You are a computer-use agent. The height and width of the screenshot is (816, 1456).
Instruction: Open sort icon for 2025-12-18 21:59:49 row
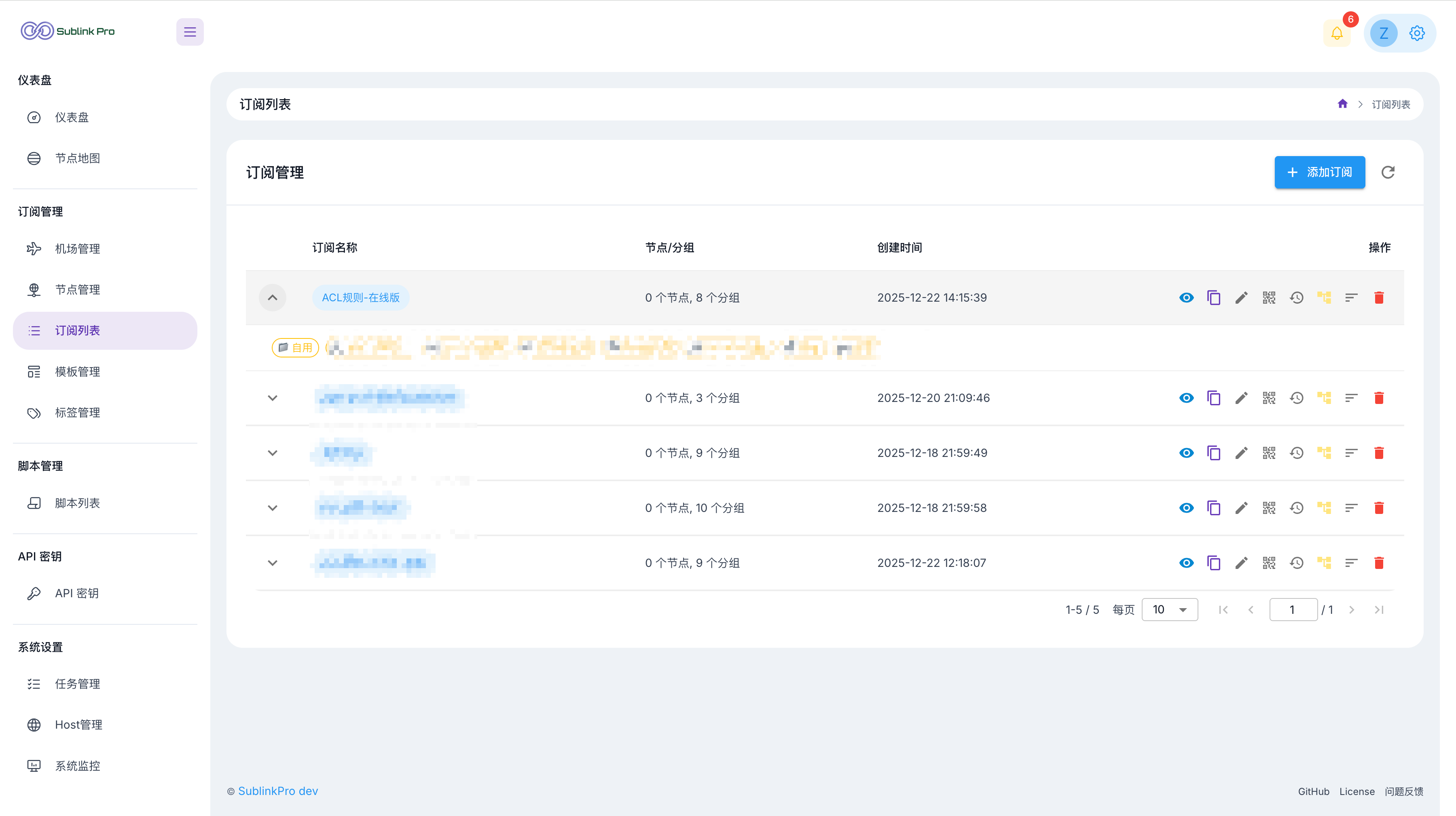(x=1351, y=453)
